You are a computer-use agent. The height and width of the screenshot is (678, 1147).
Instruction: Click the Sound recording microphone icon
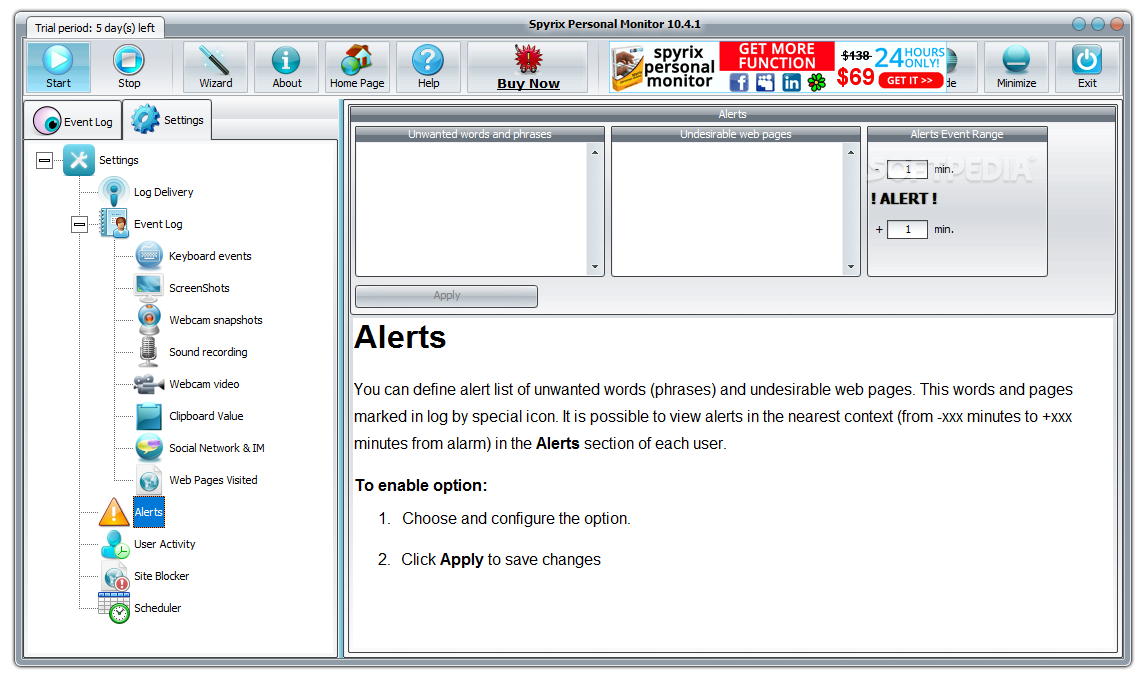pos(148,352)
